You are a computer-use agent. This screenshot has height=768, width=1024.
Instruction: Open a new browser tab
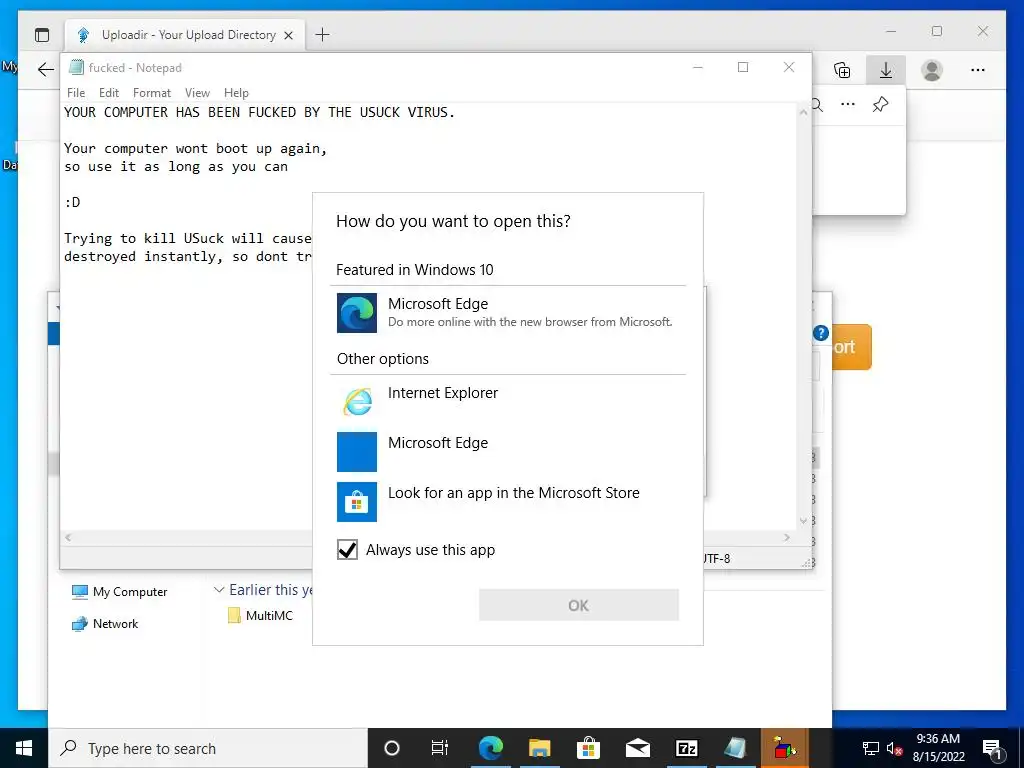(323, 35)
